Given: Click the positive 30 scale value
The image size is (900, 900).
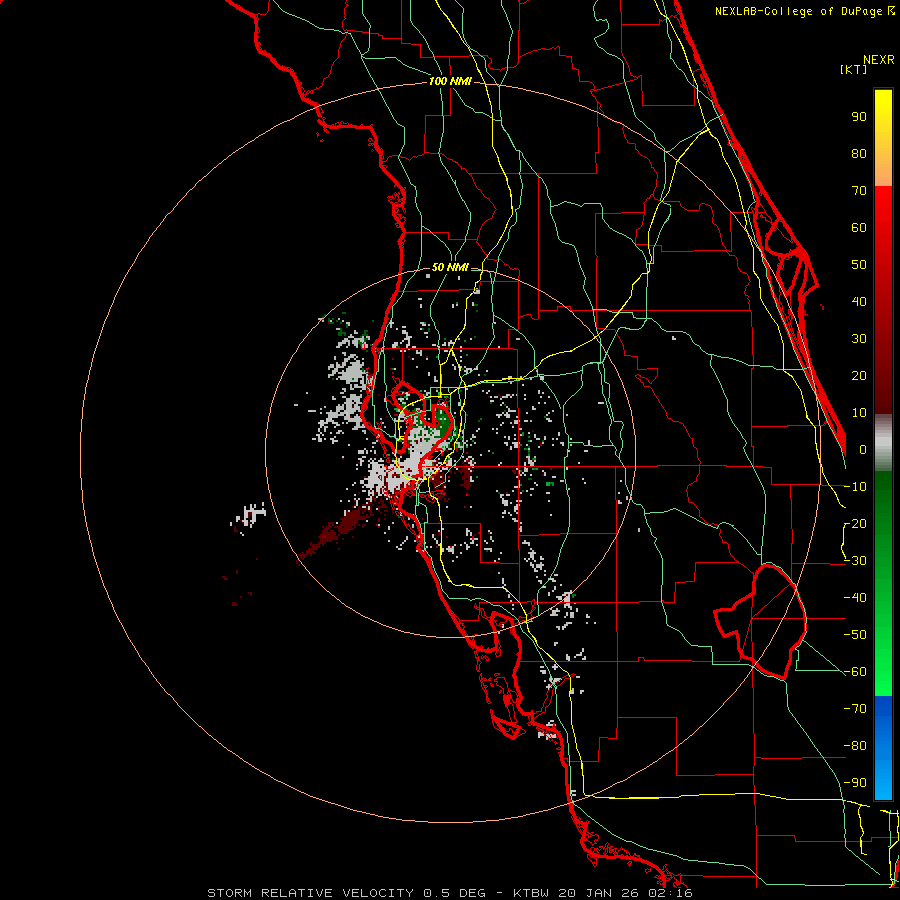Looking at the screenshot, I should click(x=859, y=339).
